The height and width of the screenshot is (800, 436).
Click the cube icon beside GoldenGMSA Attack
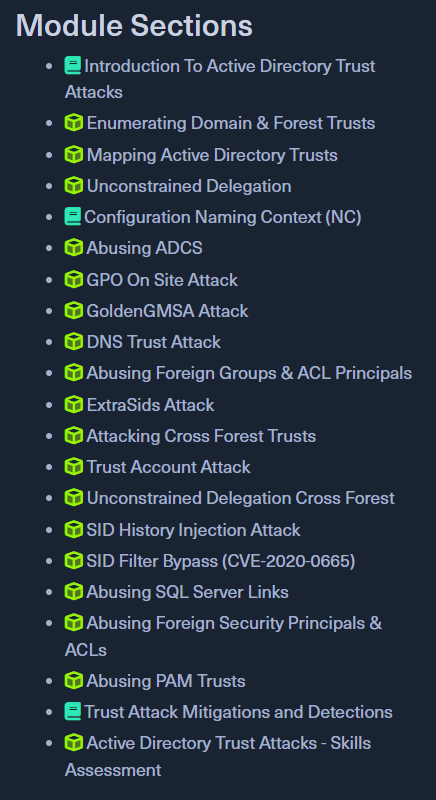coord(74,311)
